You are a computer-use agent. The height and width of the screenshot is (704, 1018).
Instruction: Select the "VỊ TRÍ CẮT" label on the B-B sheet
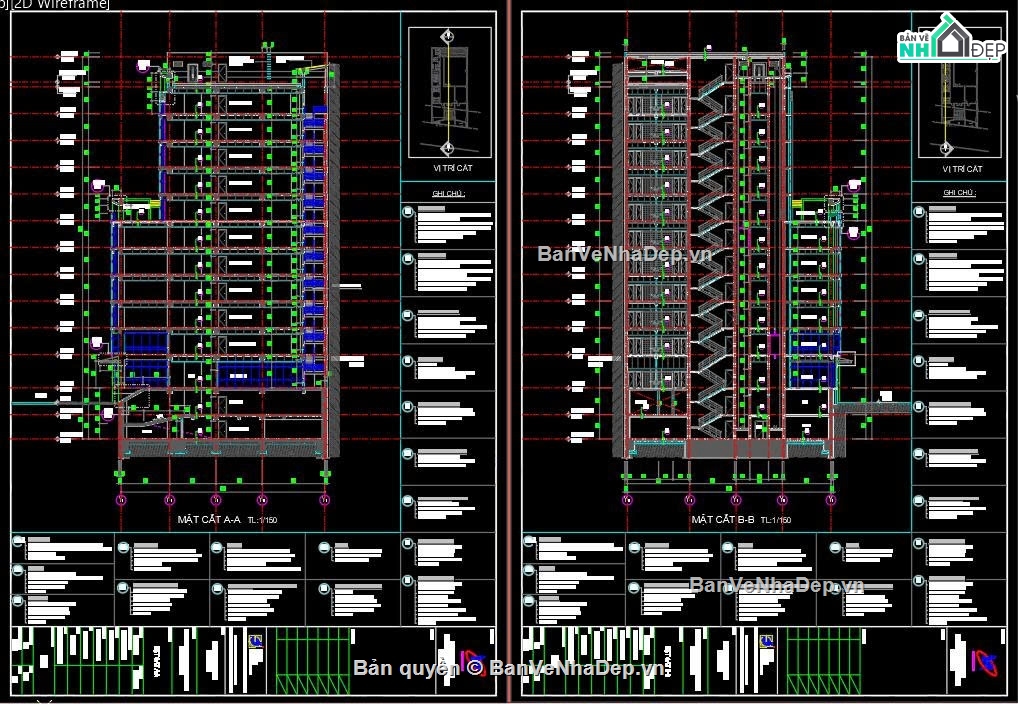[x=962, y=169]
